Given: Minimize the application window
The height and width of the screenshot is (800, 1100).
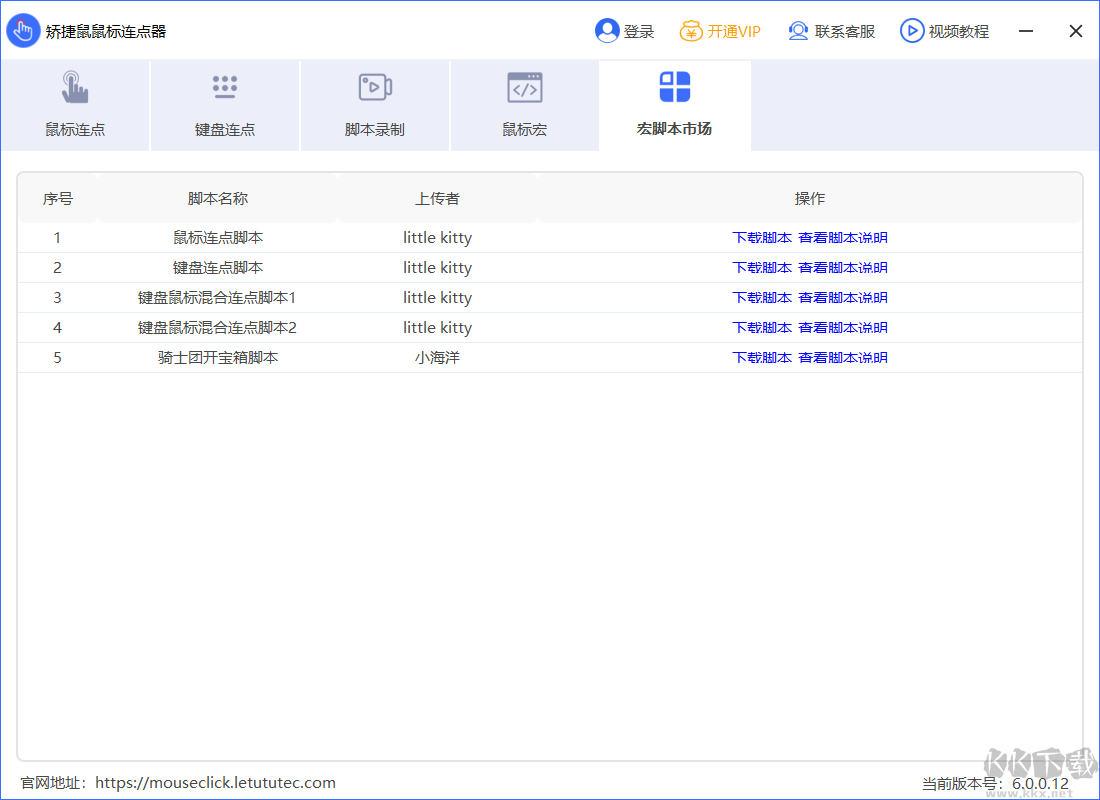Looking at the screenshot, I should click(1026, 31).
